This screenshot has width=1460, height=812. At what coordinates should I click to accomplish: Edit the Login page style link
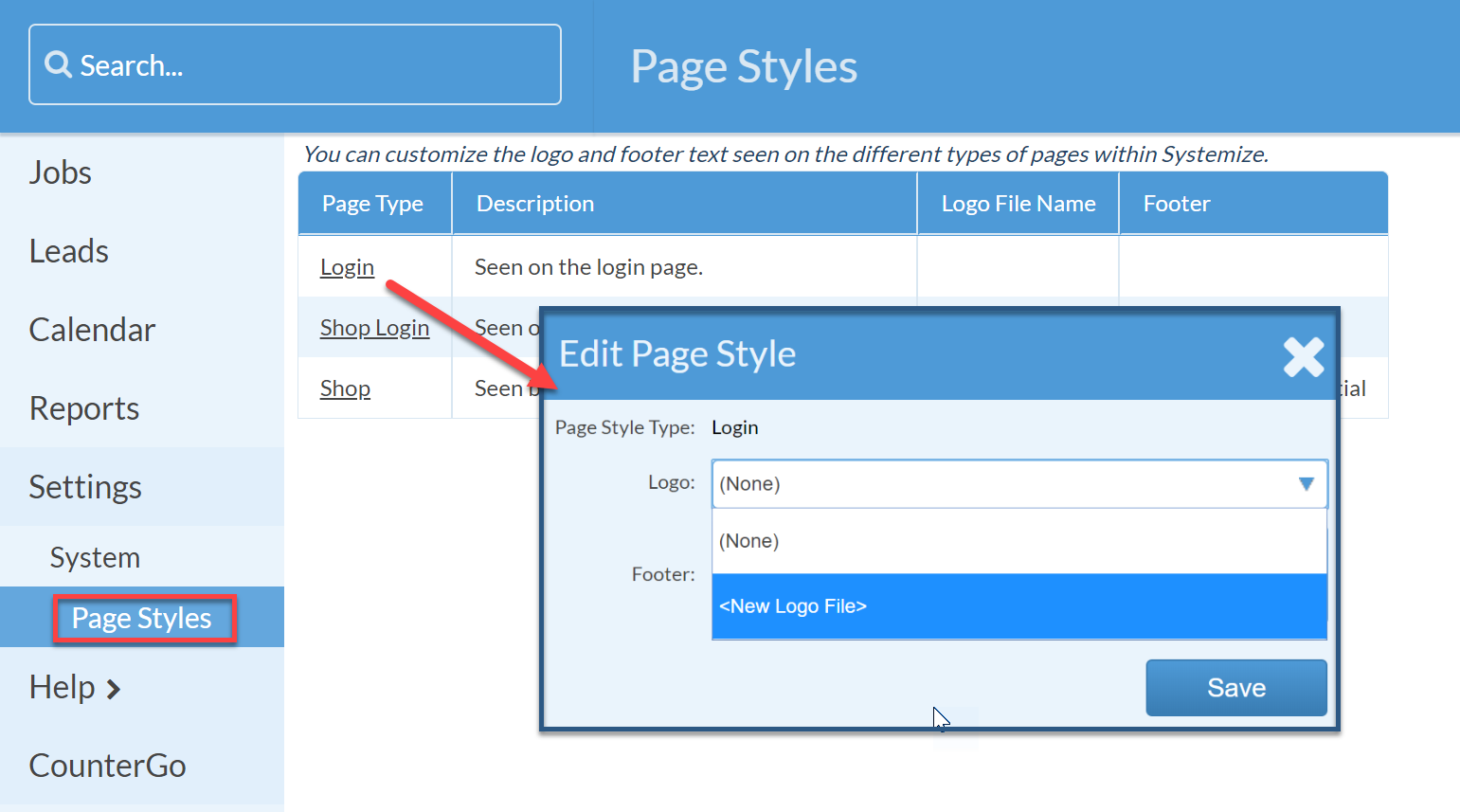pos(346,267)
